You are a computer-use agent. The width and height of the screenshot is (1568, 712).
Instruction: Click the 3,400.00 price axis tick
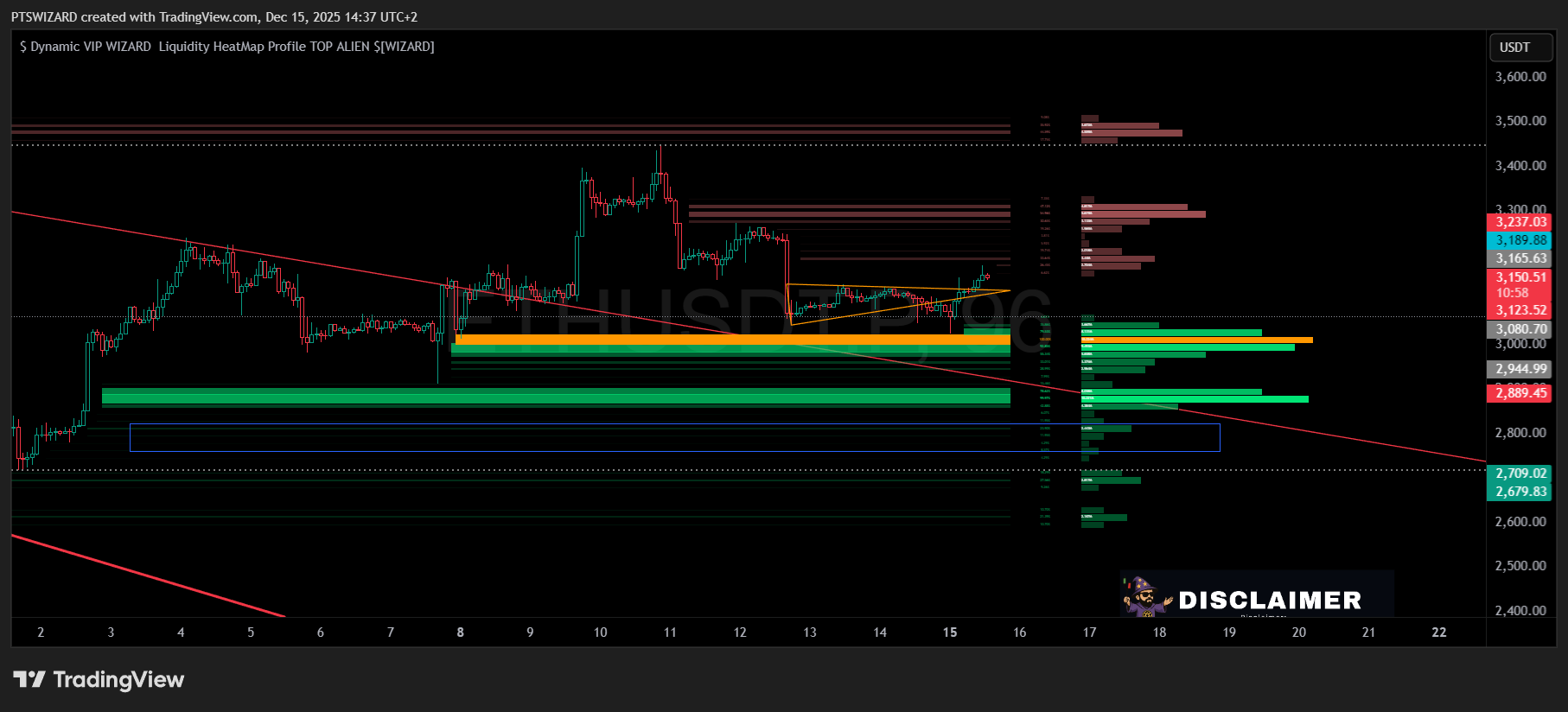coord(1520,166)
